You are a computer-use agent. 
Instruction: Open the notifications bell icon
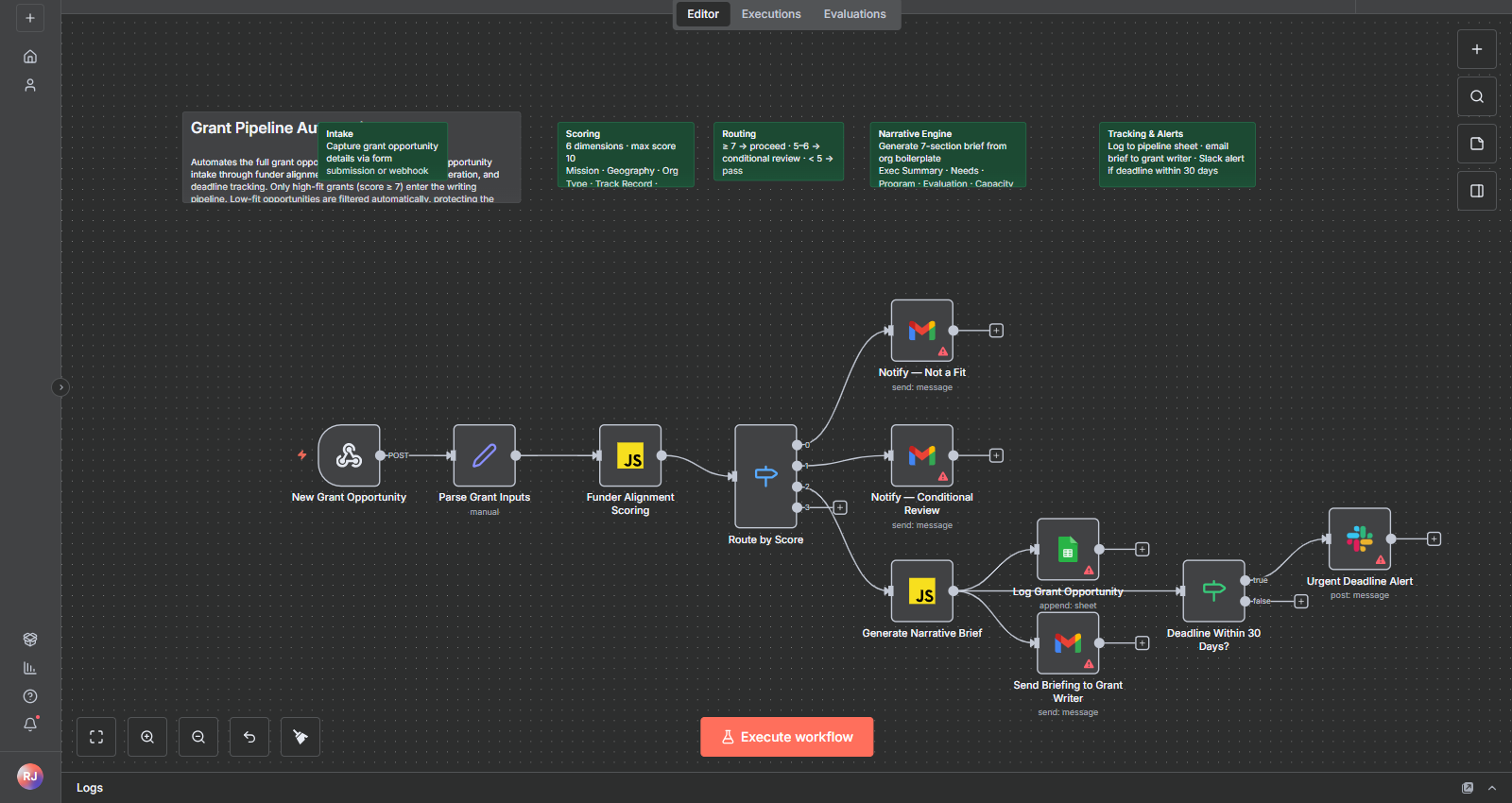pos(30,725)
